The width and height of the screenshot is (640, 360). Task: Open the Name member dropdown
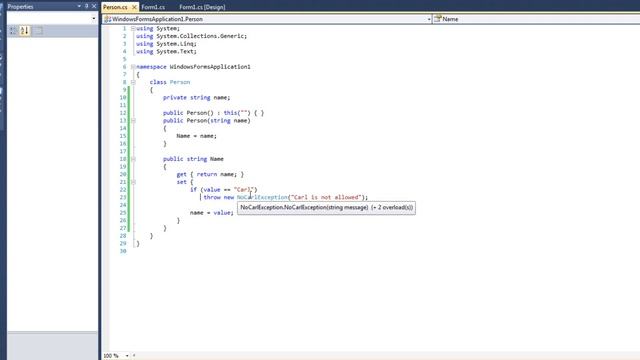536,19
